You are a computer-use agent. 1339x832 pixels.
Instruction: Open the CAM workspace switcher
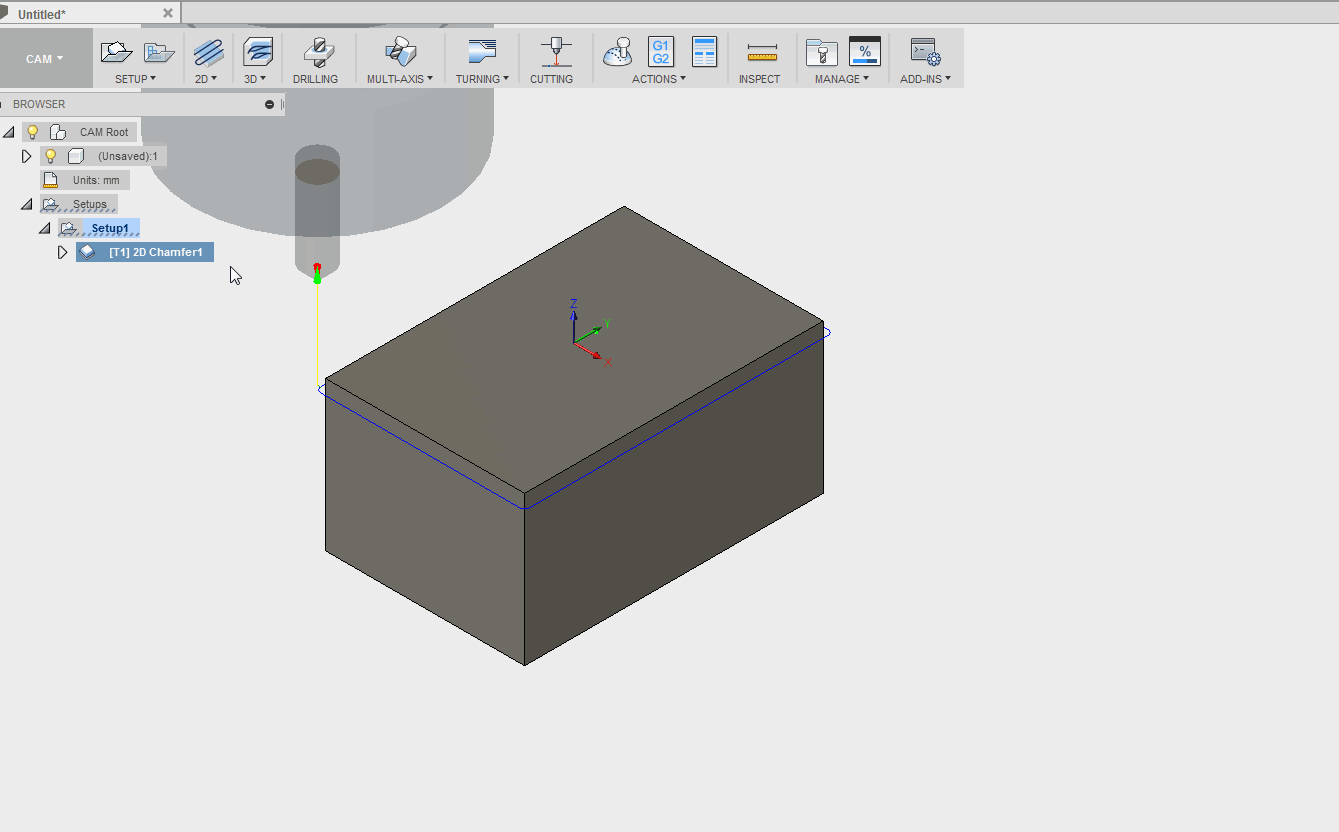point(46,58)
